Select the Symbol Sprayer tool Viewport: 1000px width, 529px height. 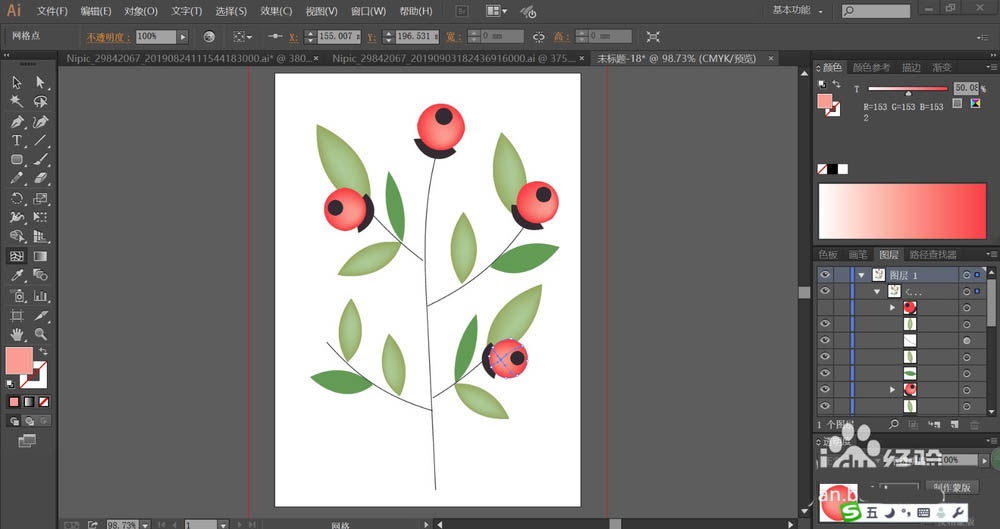click(17, 295)
